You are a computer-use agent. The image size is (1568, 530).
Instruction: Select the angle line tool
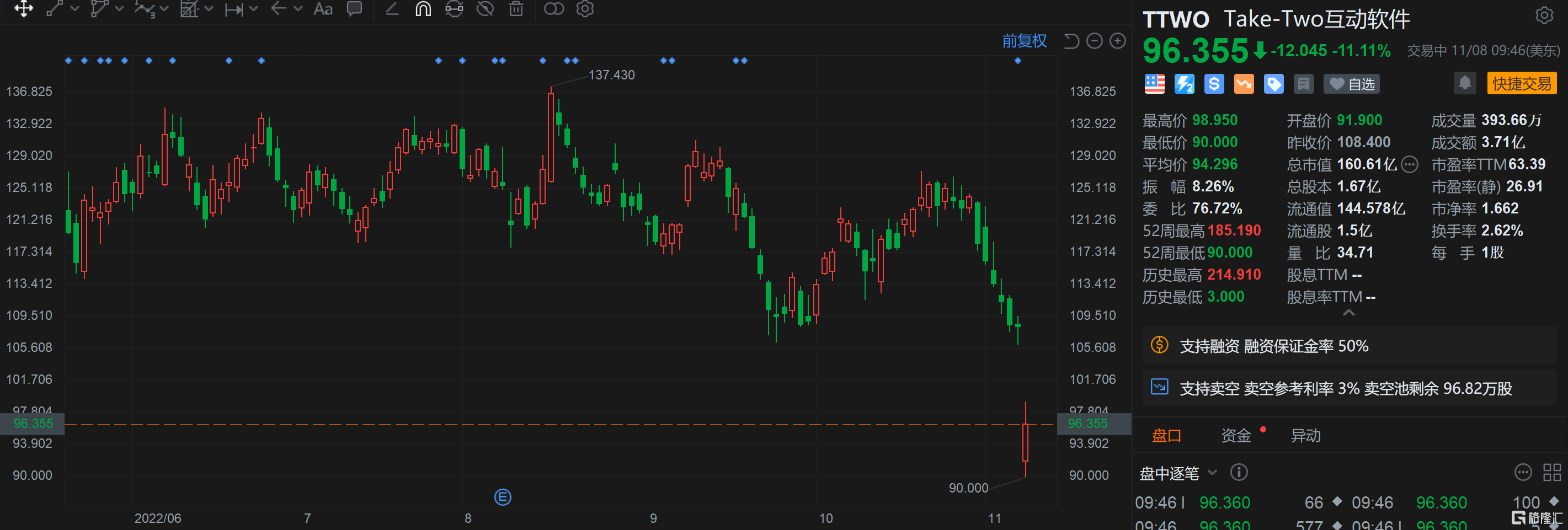[x=392, y=8]
